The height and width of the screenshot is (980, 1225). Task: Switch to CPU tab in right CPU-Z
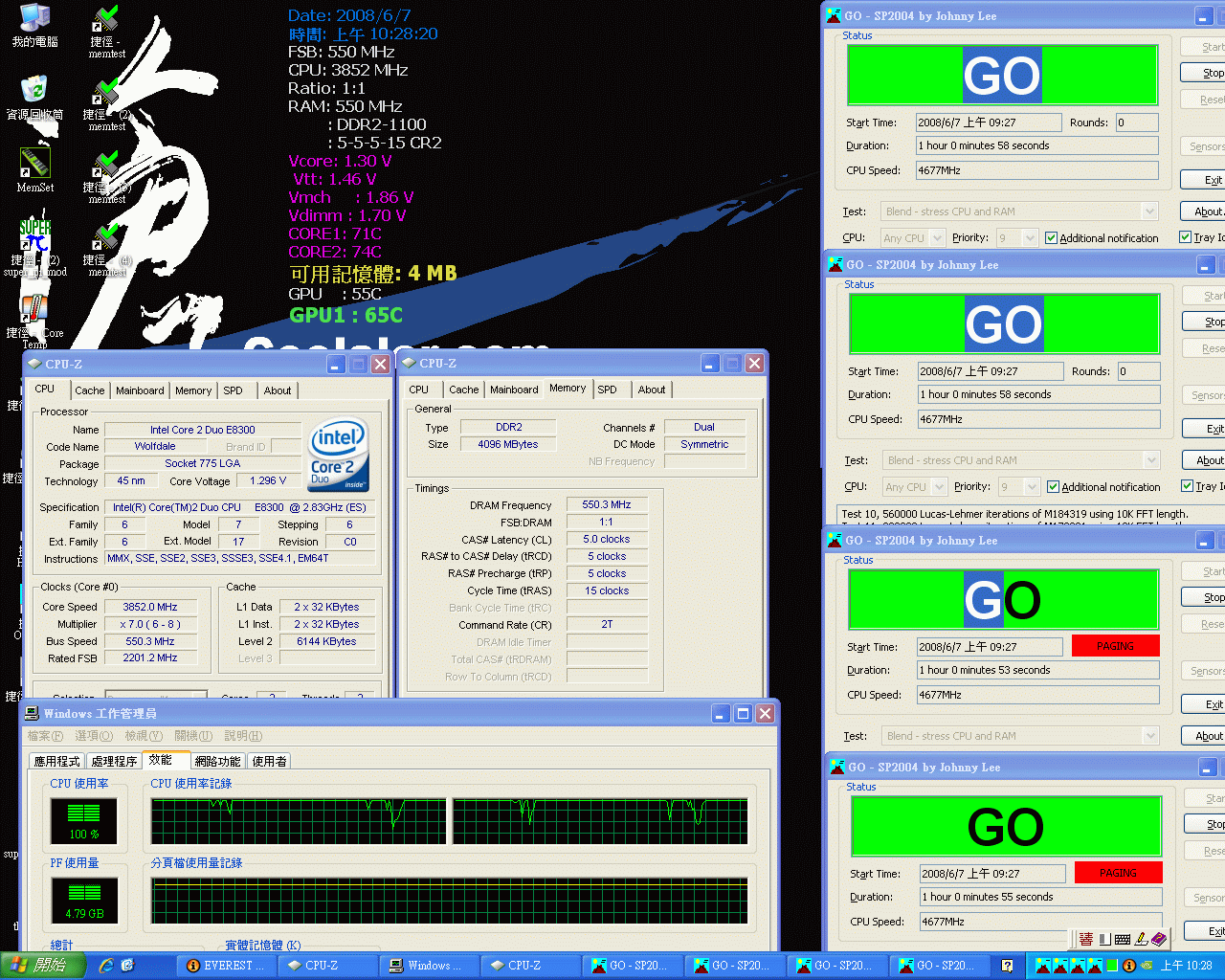(x=419, y=390)
